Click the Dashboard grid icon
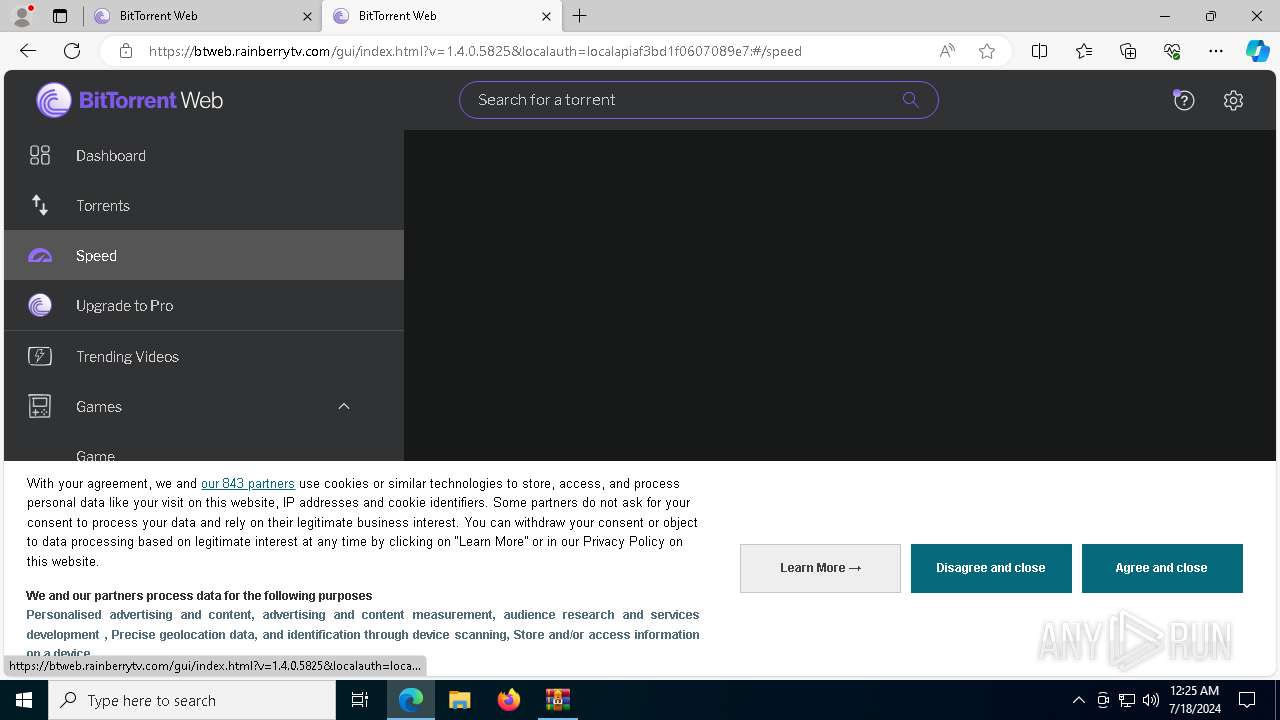The image size is (1280, 720). click(x=40, y=155)
